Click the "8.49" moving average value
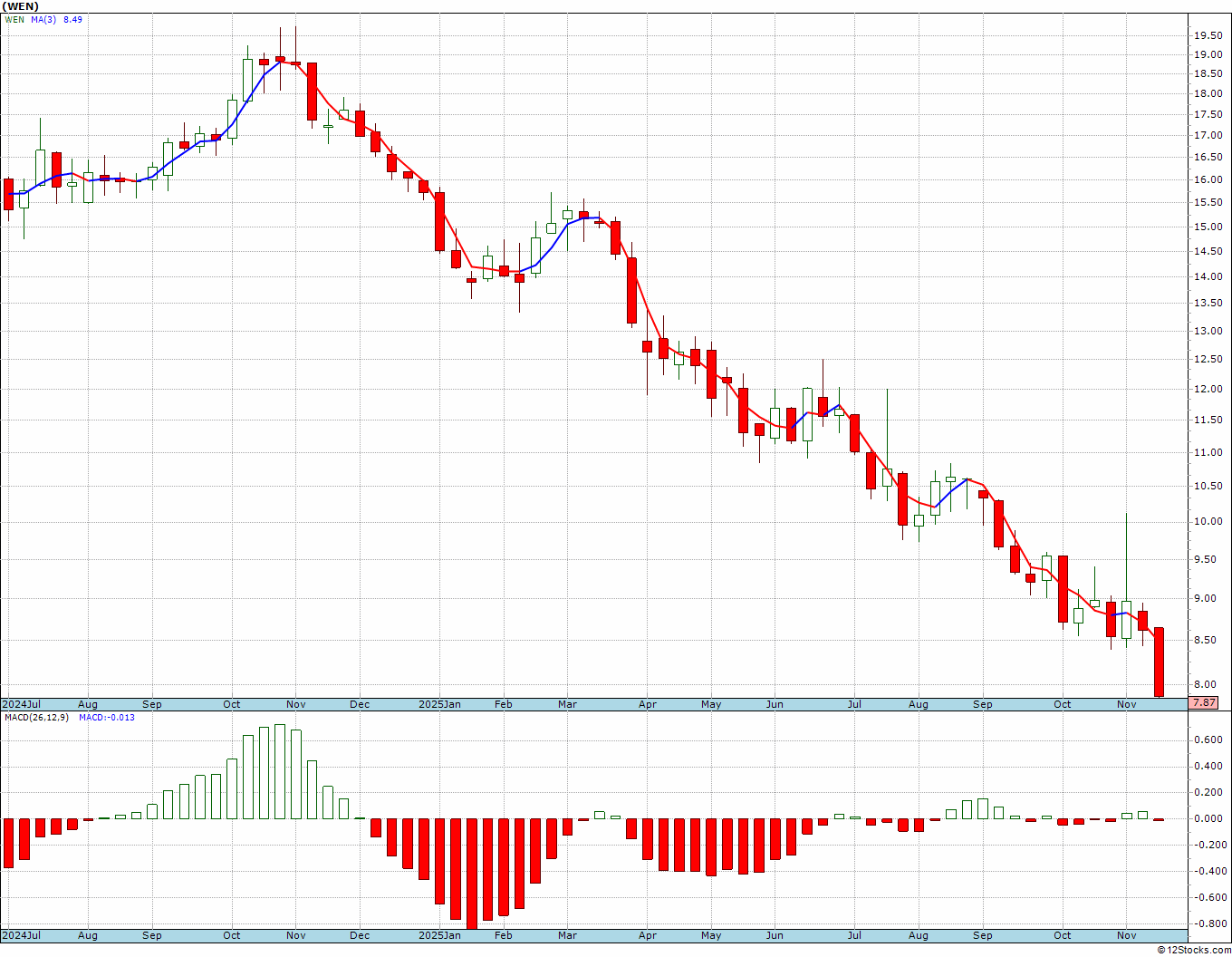The image size is (1232, 957). pos(73,19)
